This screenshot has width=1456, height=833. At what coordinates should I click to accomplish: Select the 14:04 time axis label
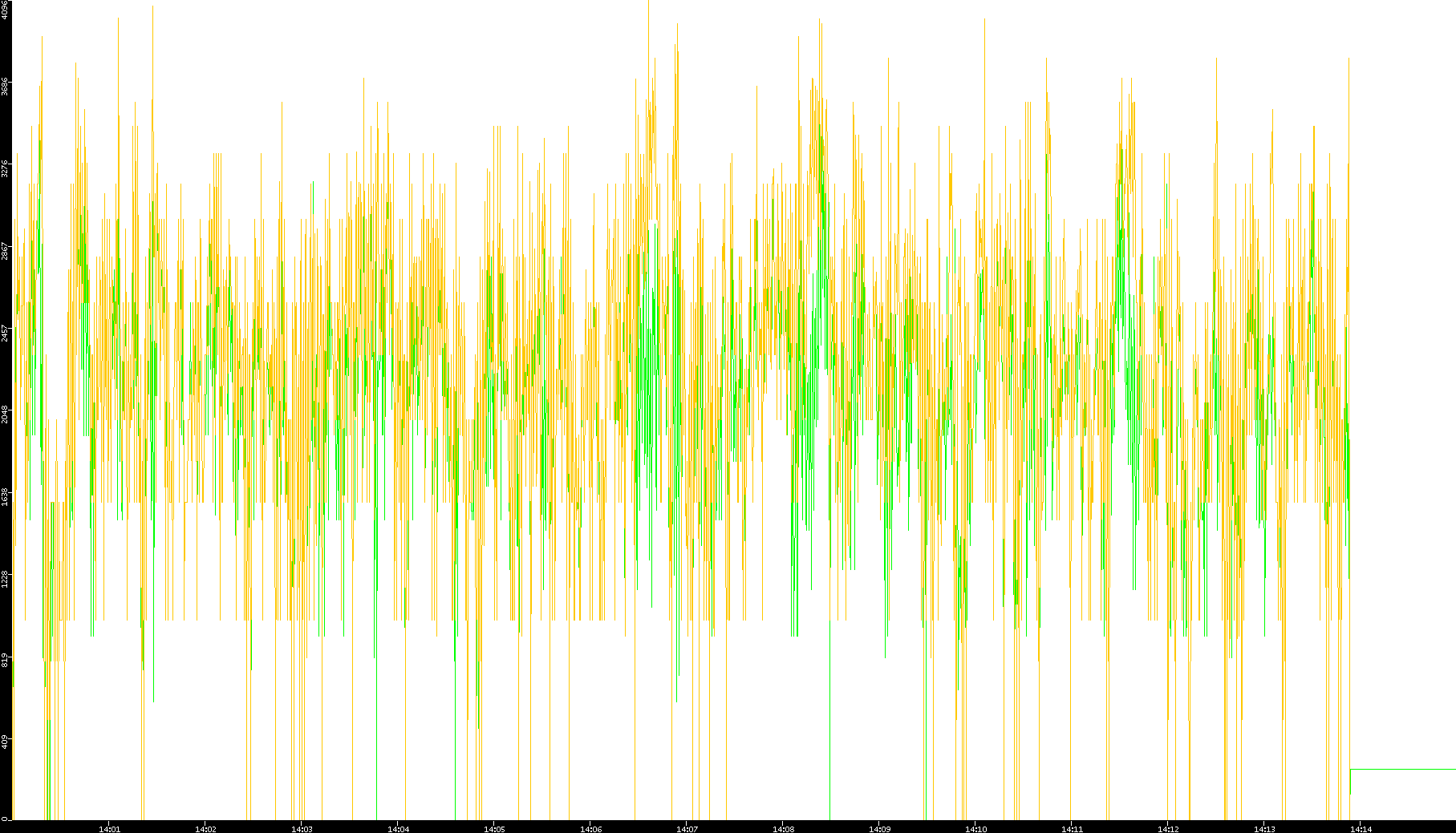399,829
